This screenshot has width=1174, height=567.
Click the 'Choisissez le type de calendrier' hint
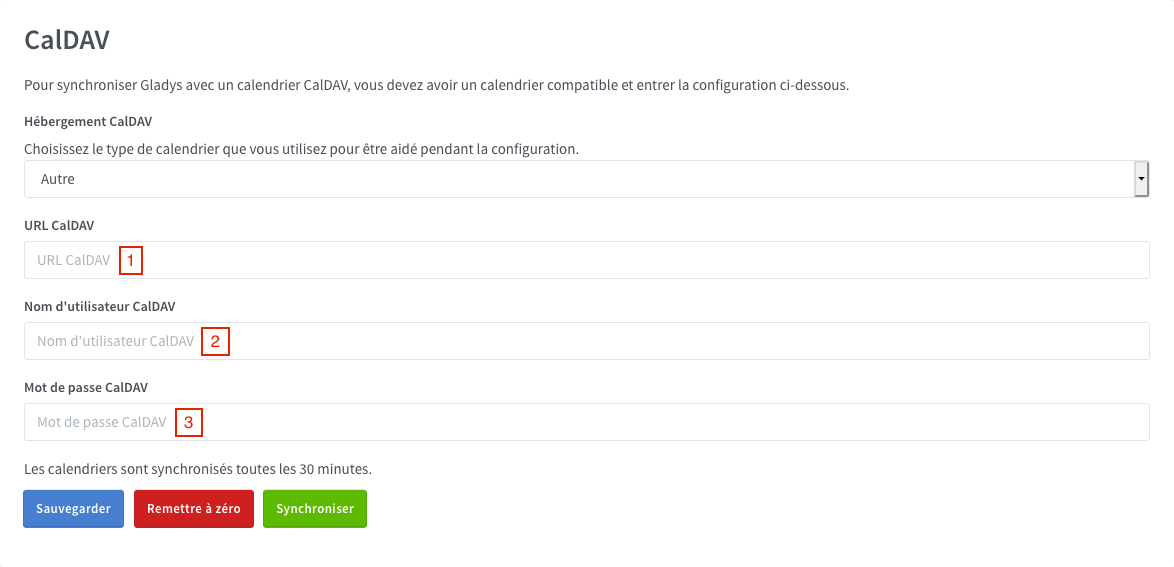pyautogui.click(x=302, y=149)
